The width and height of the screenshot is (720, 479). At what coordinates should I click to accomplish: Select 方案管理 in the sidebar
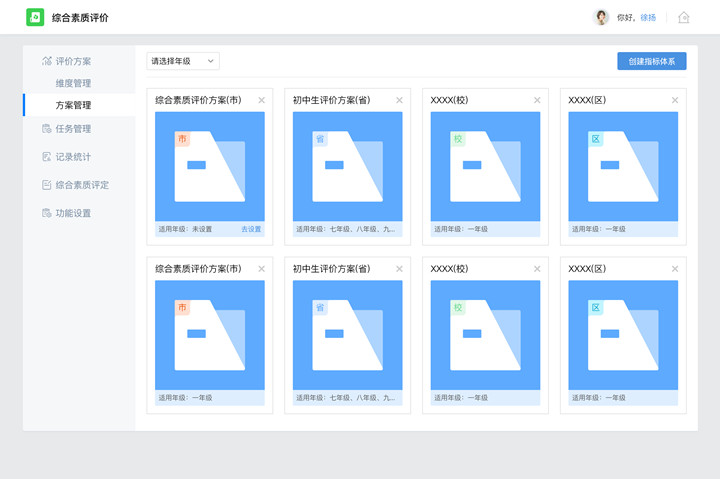tap(79, 105)
